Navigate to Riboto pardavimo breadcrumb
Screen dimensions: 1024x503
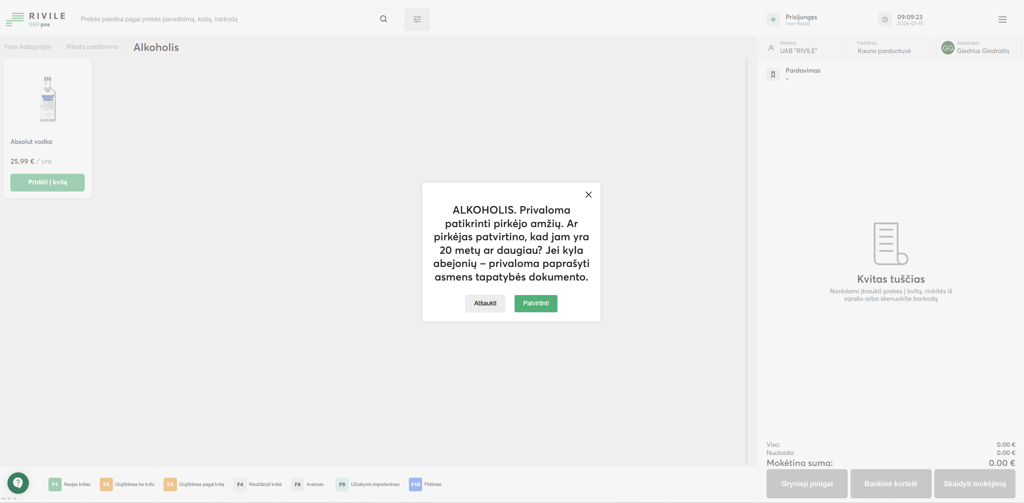click(x=92, y=47)
